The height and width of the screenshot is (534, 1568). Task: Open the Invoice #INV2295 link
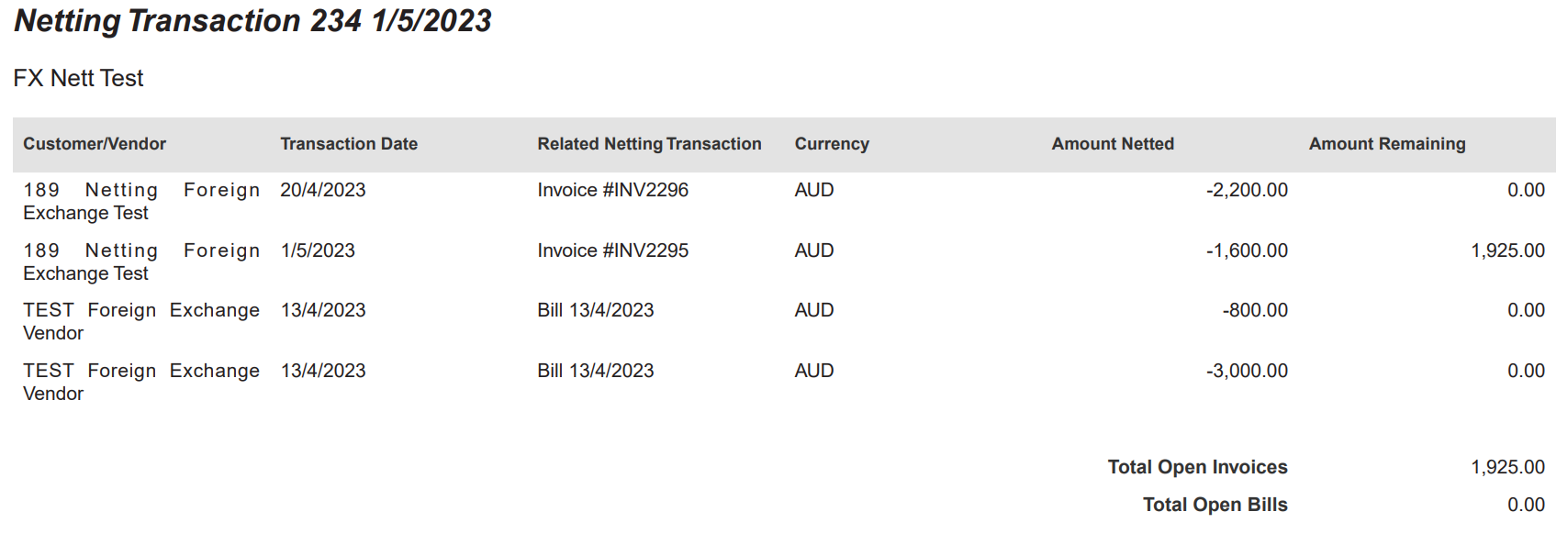click(x=612, y=250)
